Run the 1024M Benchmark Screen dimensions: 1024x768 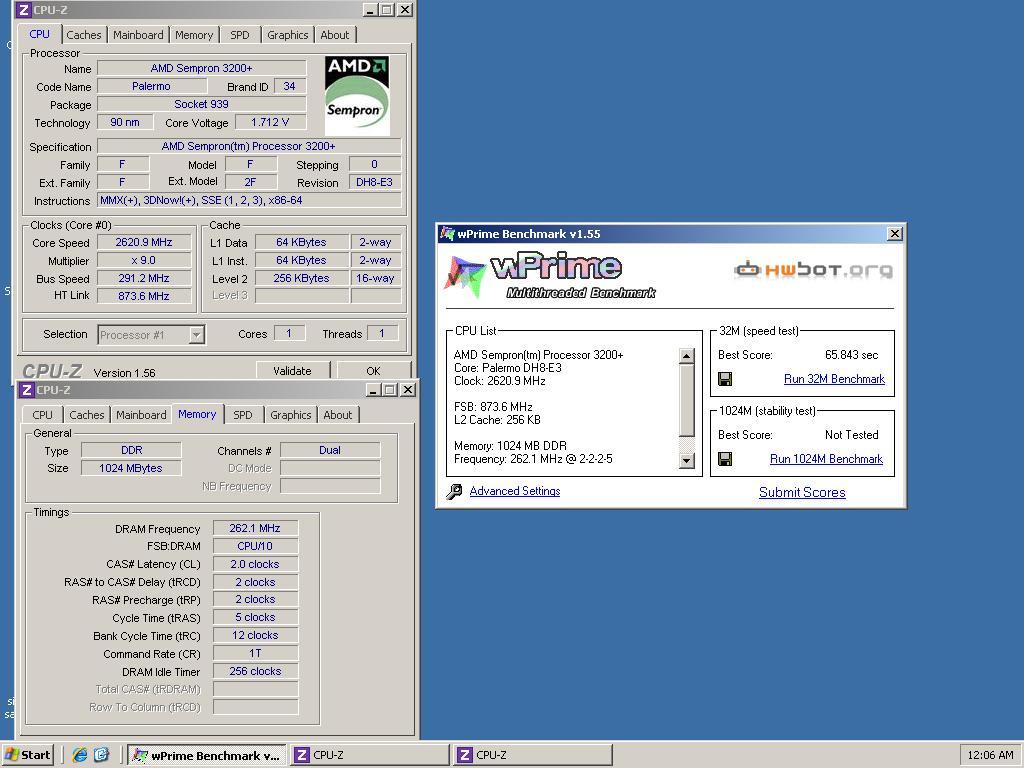click(826, 459)
